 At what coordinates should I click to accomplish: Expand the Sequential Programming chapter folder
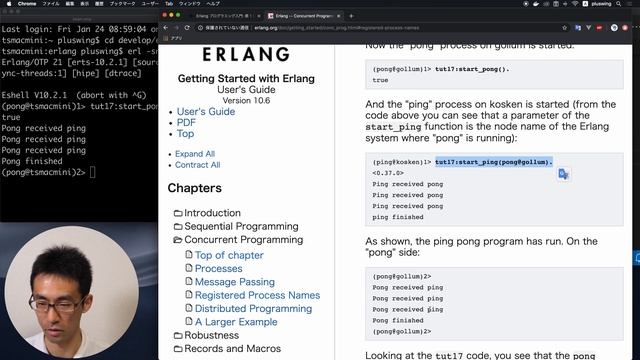[x=178, y=227]
